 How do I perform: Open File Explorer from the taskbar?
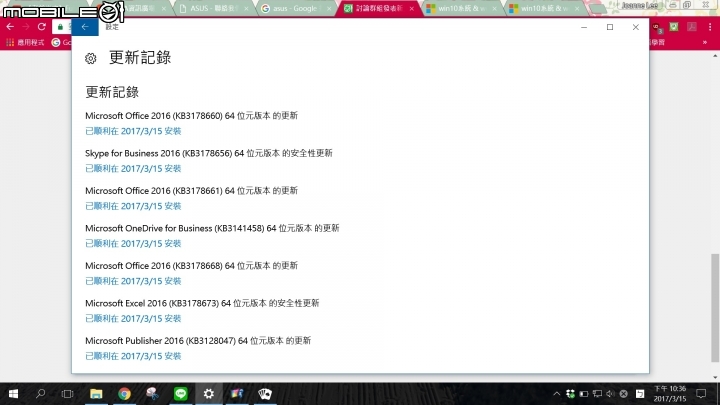coord(96,394)
